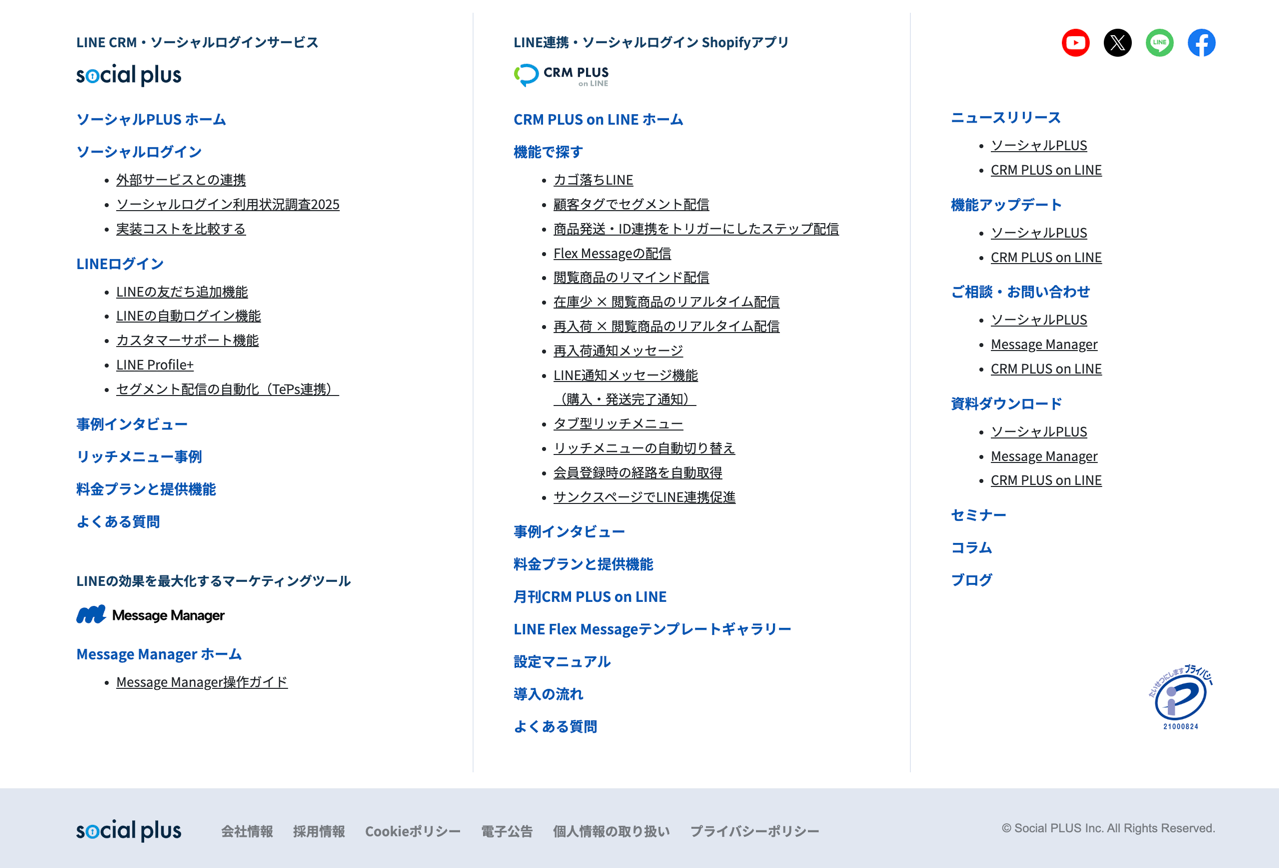Open the green LINE social icon
This screenshot has height=868, width=1279.
coord(1159,43)
